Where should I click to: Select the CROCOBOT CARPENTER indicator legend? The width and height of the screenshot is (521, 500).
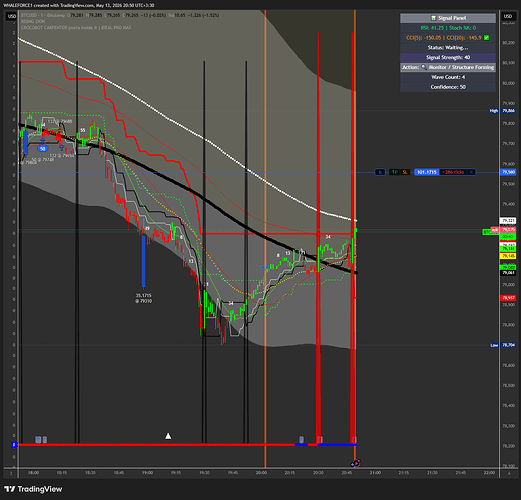coord(76,28)
